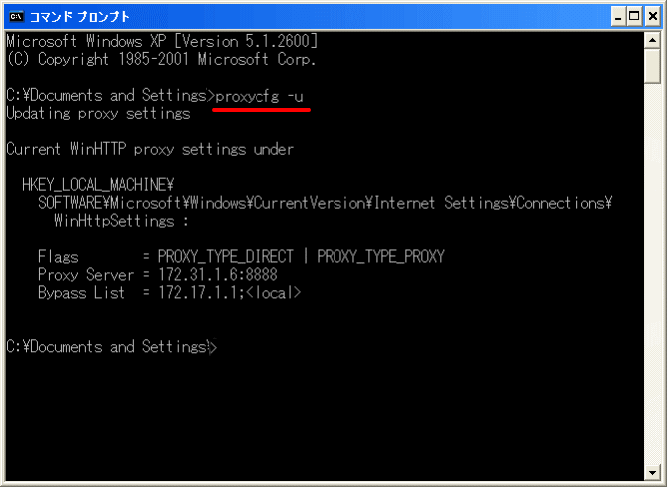The width and height of the screenshot is (668, 488).
Task: Click the vertical scrollbar thumb
Action: [x=652, y=66]
